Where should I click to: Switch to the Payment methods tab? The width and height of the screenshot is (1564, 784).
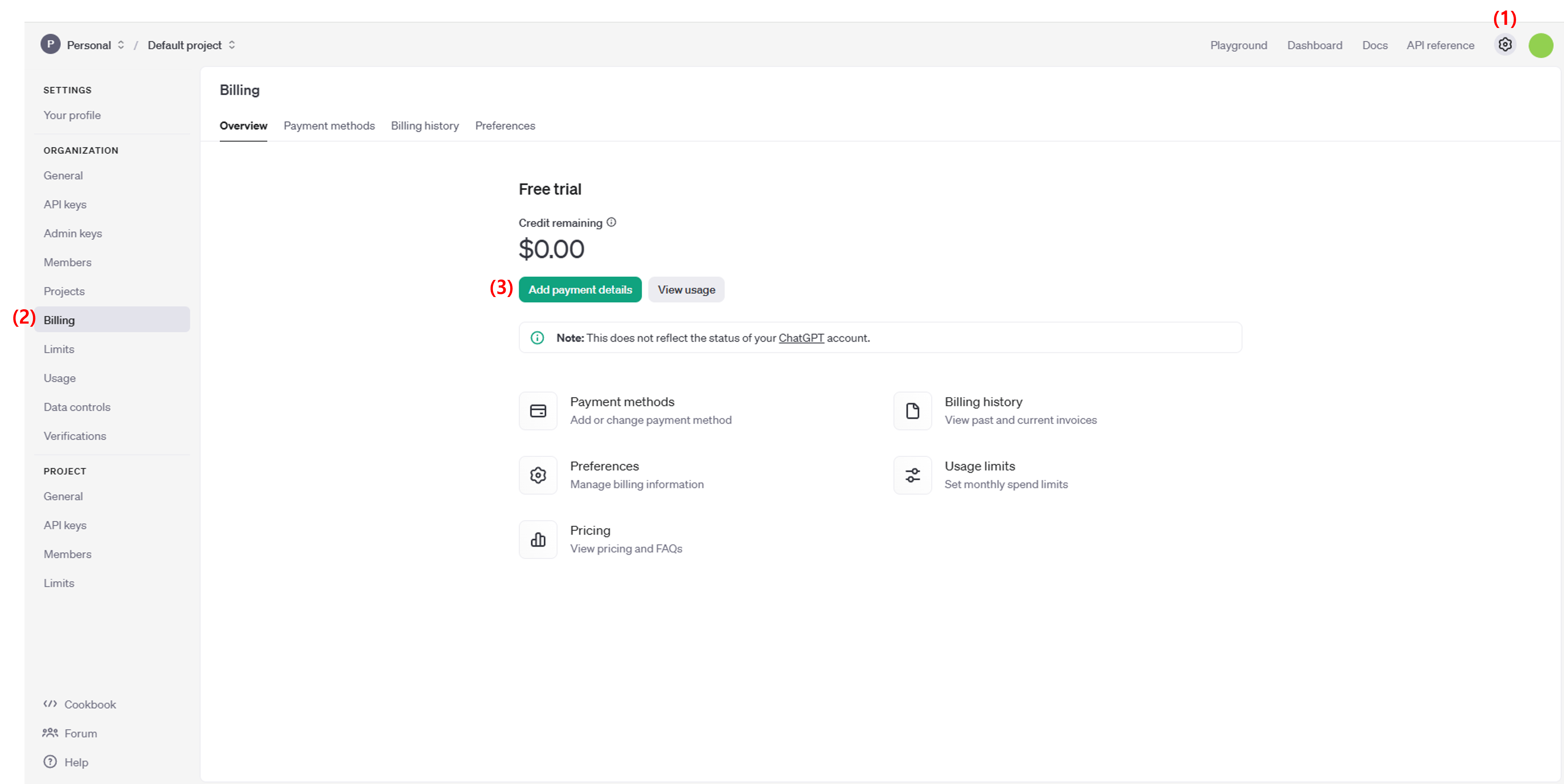coord(329,126)
